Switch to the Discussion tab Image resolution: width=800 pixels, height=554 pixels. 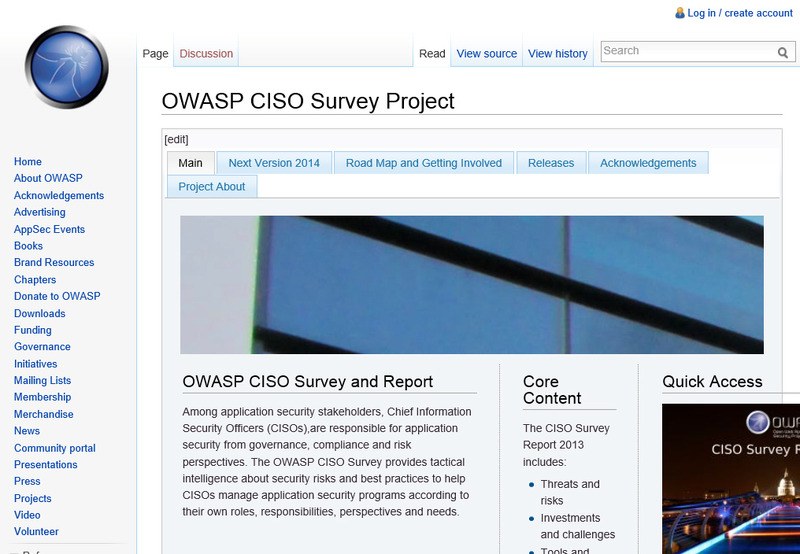(x=206, y=54)
